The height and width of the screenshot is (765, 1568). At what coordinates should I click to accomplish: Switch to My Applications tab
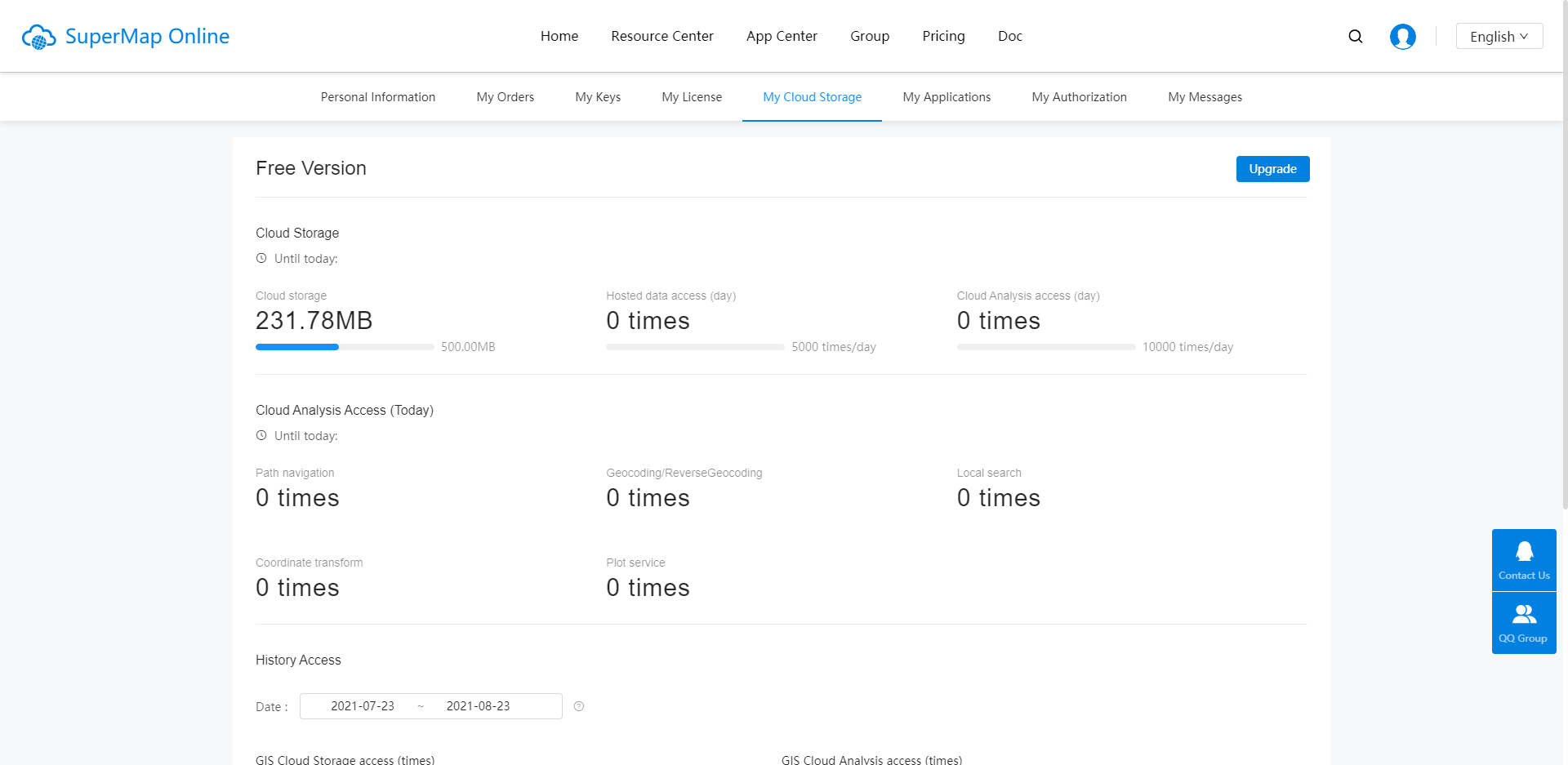click(x=947, y=97)
